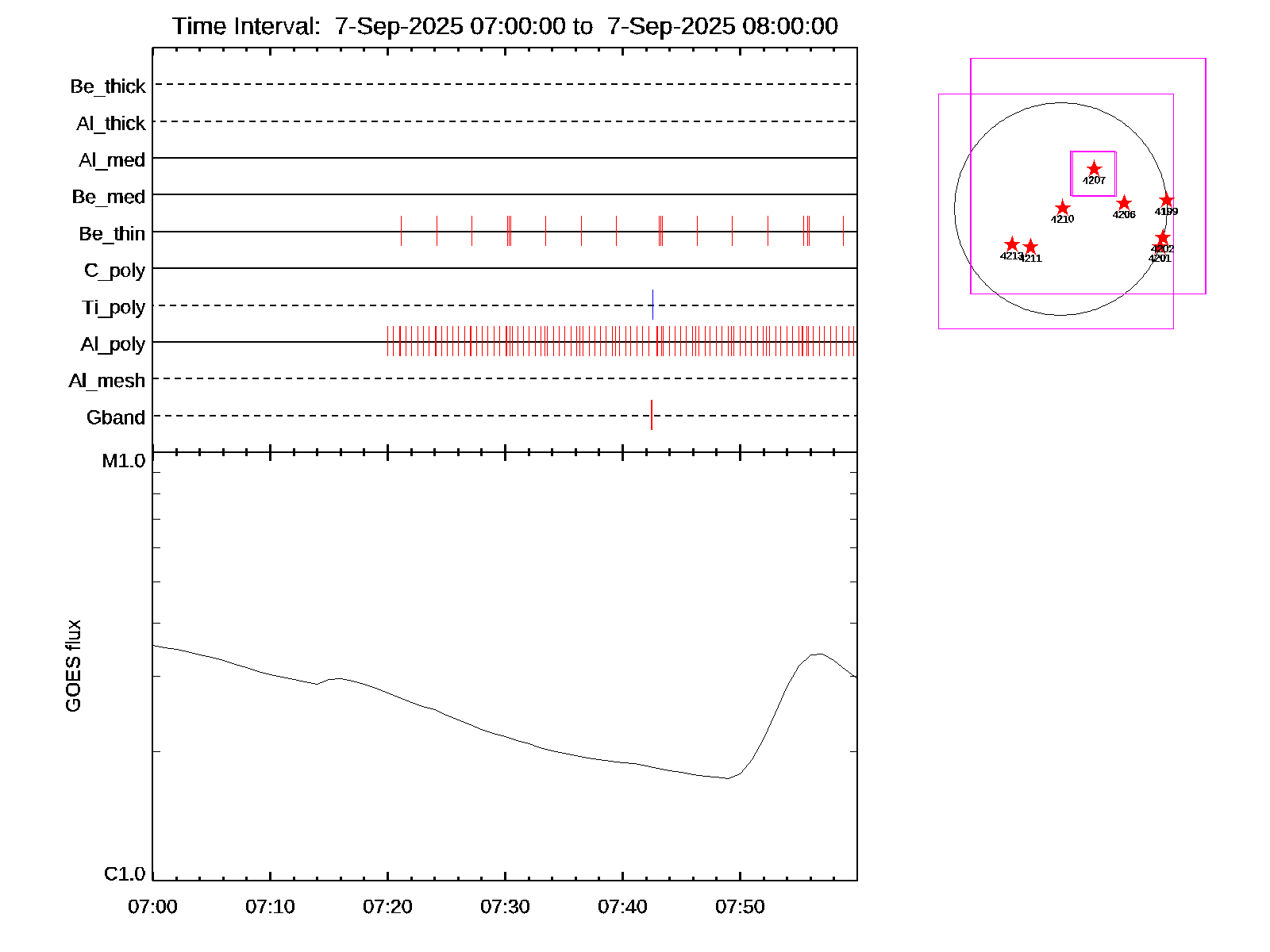Click the C_poly filter label
This screenshot has height=952, width=1270.
tap(115, 271)
